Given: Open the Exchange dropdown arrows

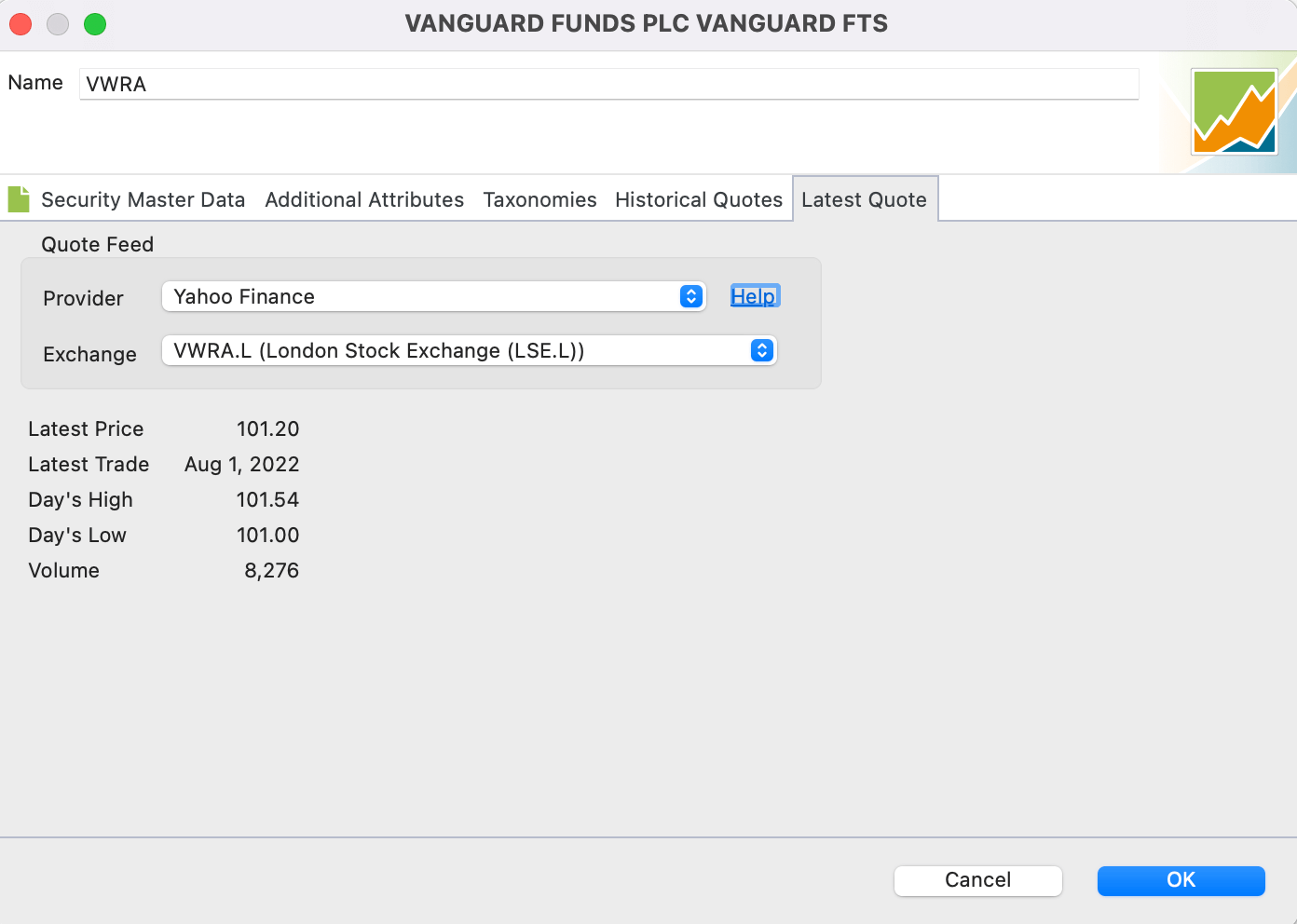Looking at the screenshot, I should tap(762, 350).
